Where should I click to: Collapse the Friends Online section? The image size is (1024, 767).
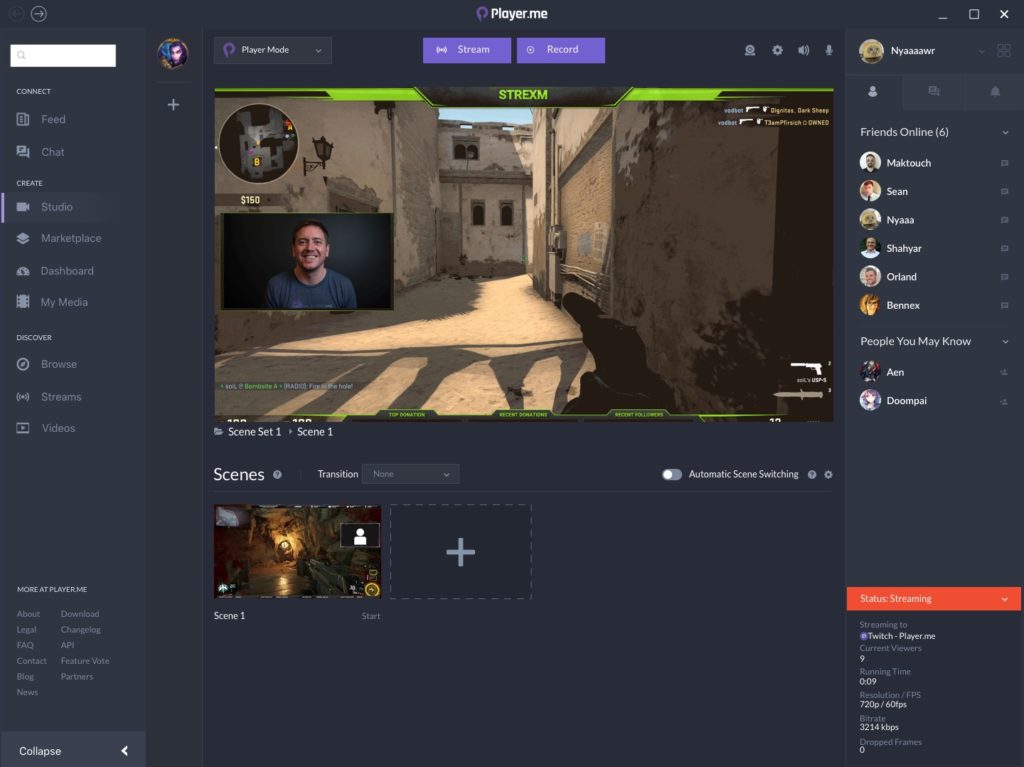(x=1005, y=133)
